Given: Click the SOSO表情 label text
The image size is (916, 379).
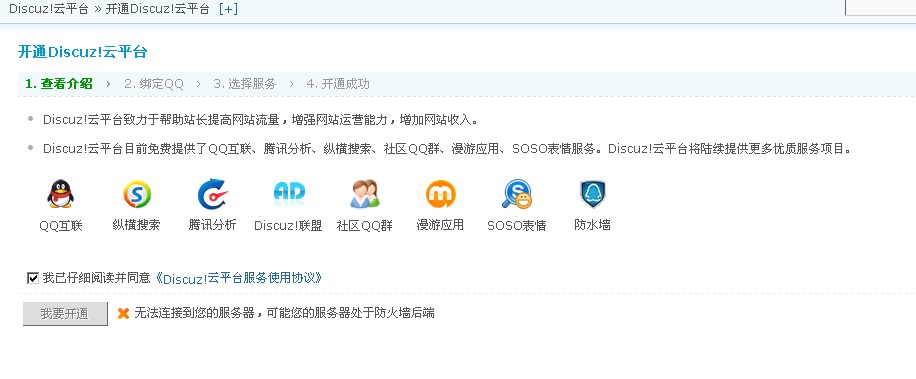Looking at the screenshot, I should tap(516, 225).
